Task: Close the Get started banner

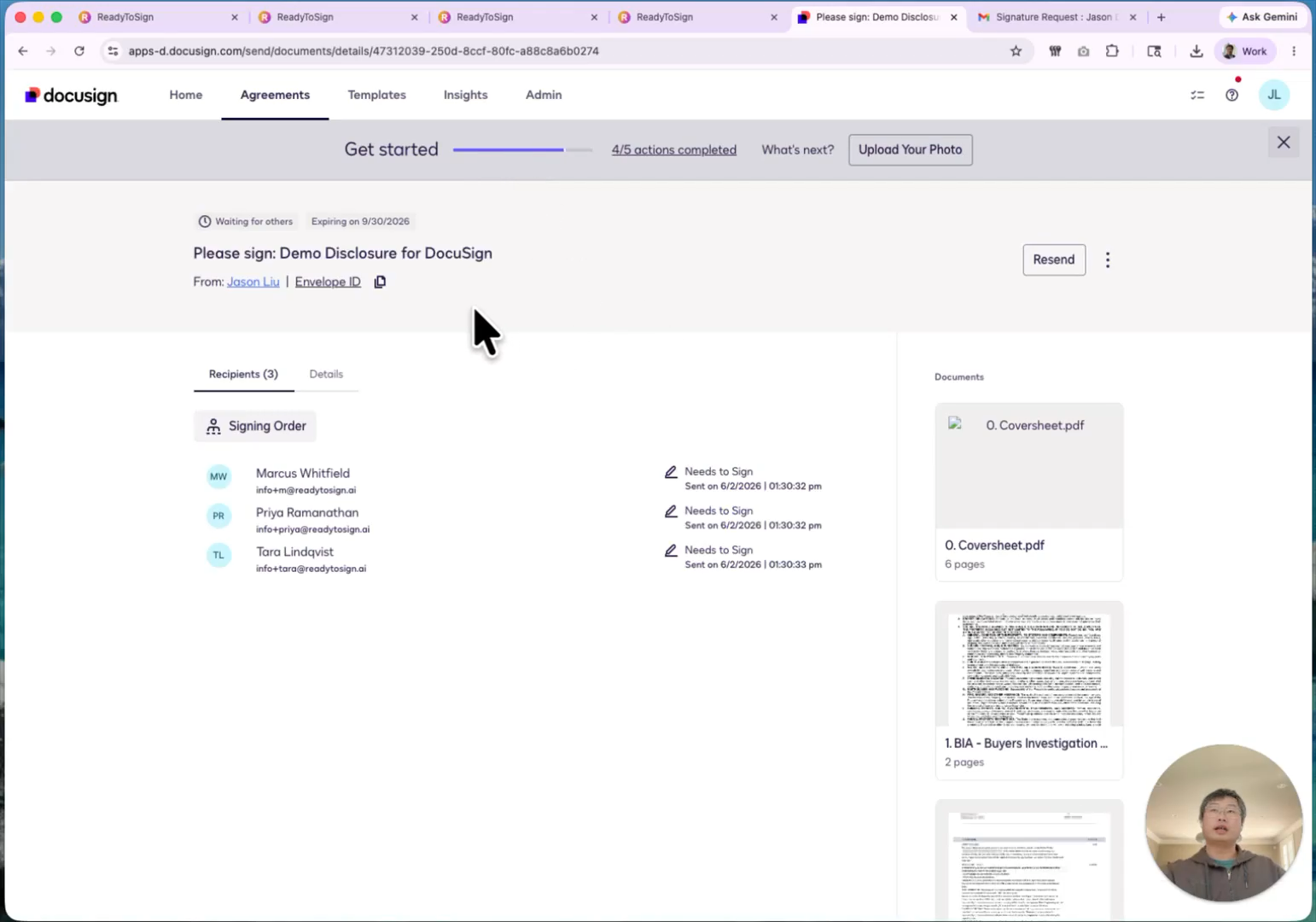Action: (1284, 143)
